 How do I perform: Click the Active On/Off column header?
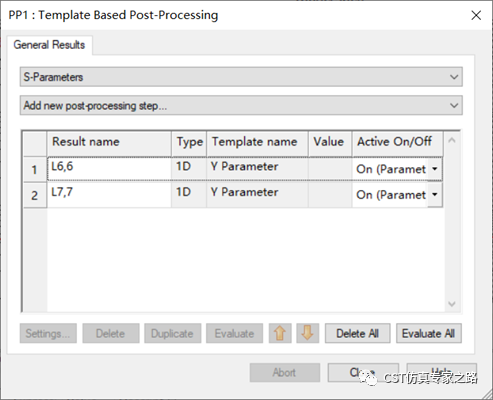click(x=397, y=144)
